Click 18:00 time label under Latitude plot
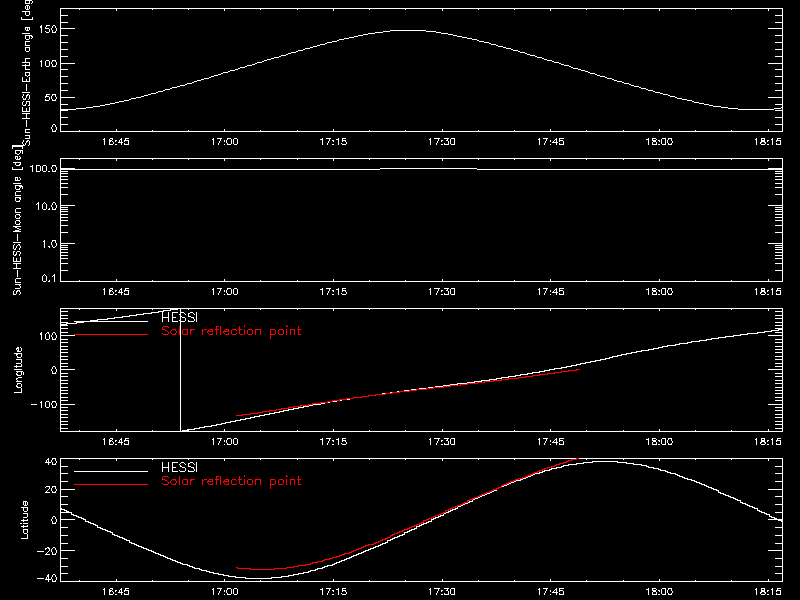This screenshot has width=800, height=600. 659,592
